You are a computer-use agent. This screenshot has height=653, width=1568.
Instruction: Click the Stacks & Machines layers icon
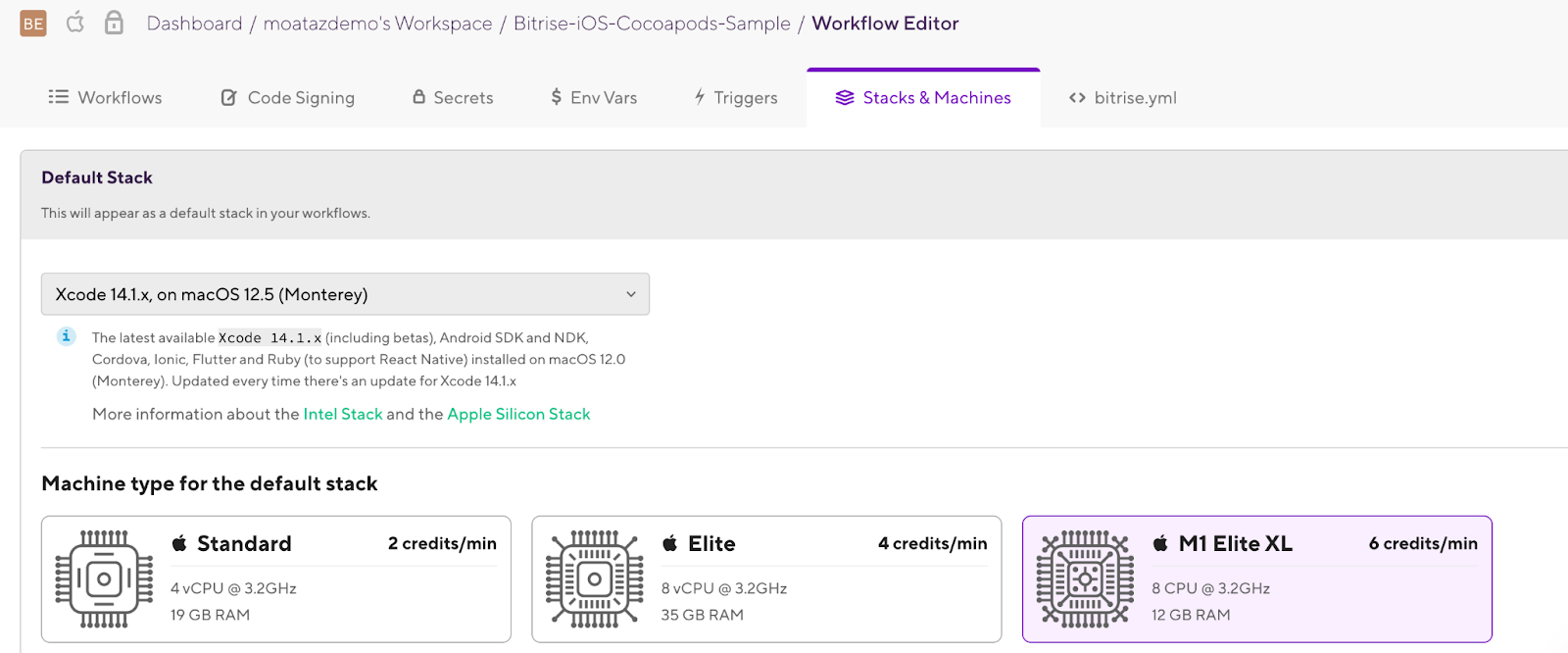click(845, 97)
